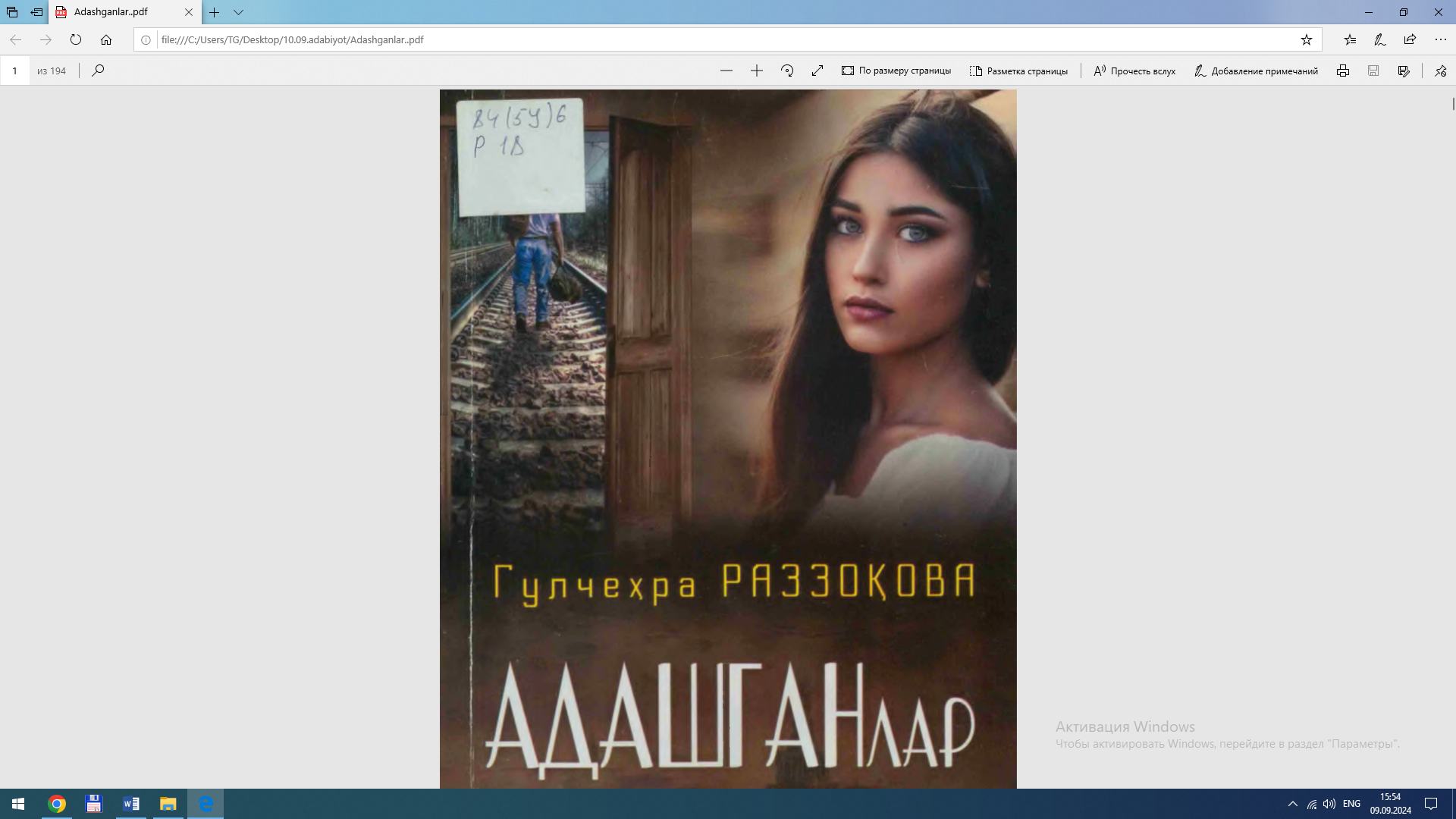The width and height of the screenshot is (1456, 819).
Task: Show hidden tray icons
Action: click(1293, 804)
